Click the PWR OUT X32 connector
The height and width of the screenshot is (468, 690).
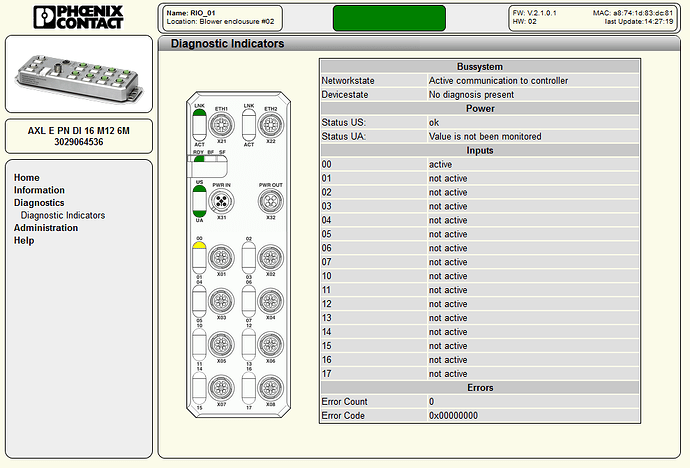point(267,200)
